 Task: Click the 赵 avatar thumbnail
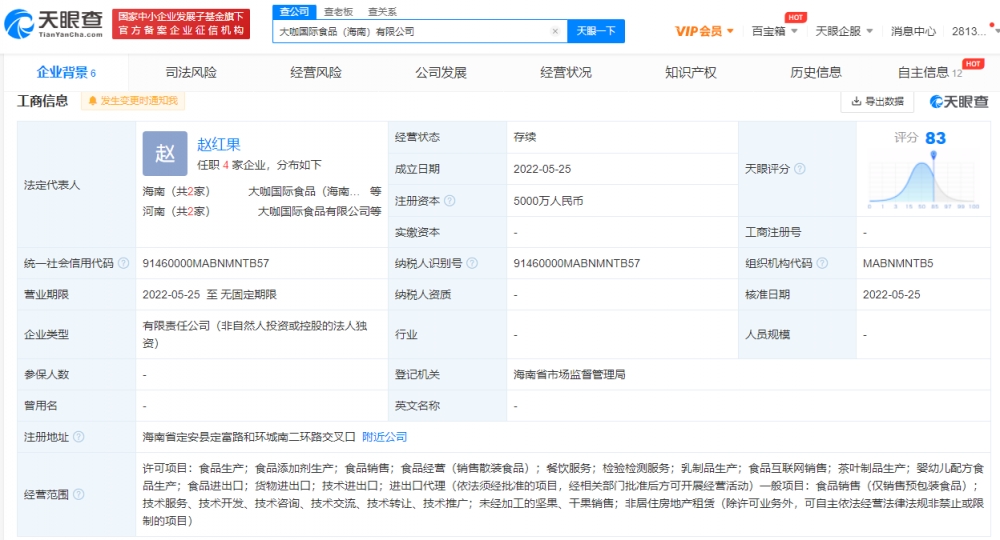tap(165, 153)
